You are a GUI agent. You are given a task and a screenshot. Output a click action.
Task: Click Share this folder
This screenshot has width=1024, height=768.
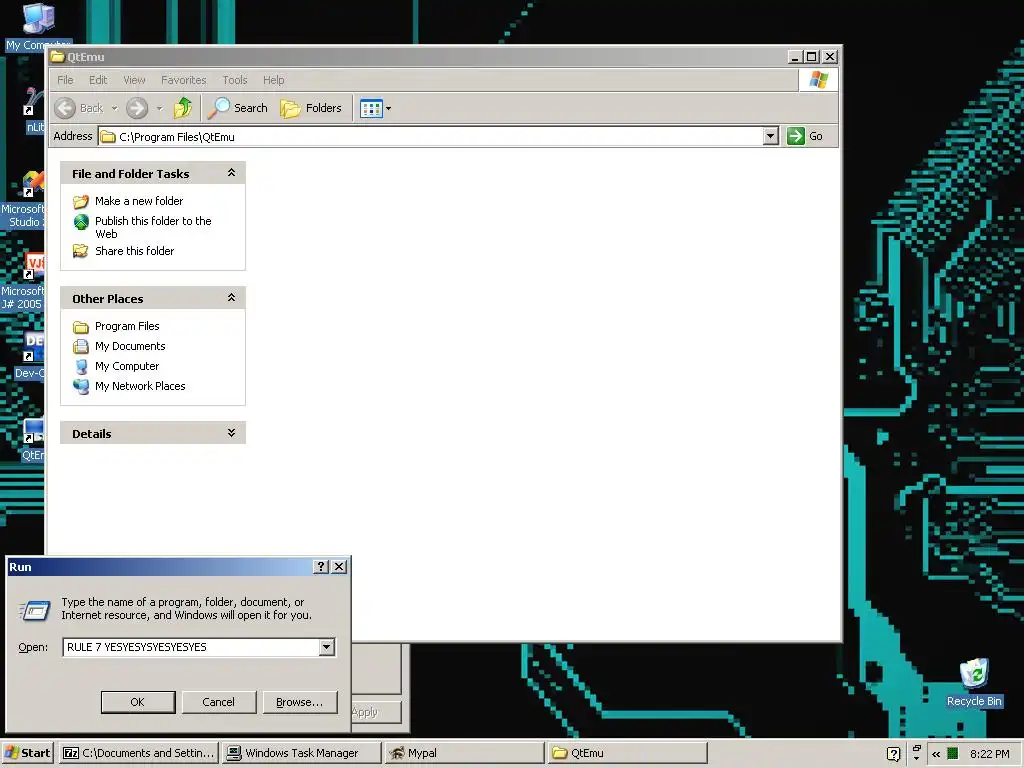pyautogui.click(x=135, y=251)
